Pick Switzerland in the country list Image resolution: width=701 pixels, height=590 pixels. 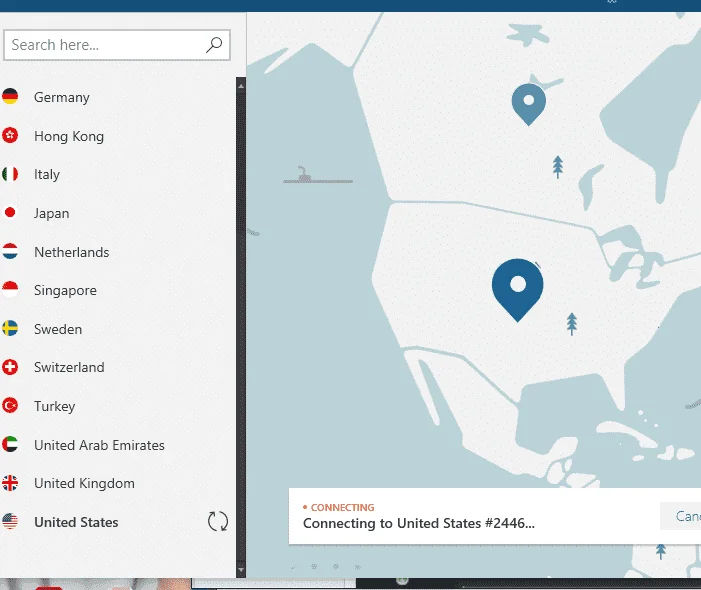click(x=69, y=367)
